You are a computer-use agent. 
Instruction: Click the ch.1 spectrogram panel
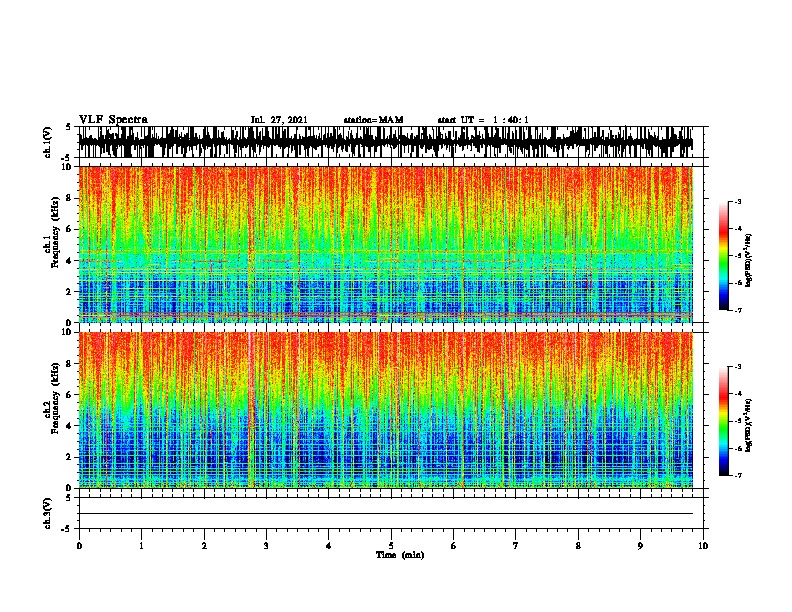pyautogui.click(x=386, y=244)
